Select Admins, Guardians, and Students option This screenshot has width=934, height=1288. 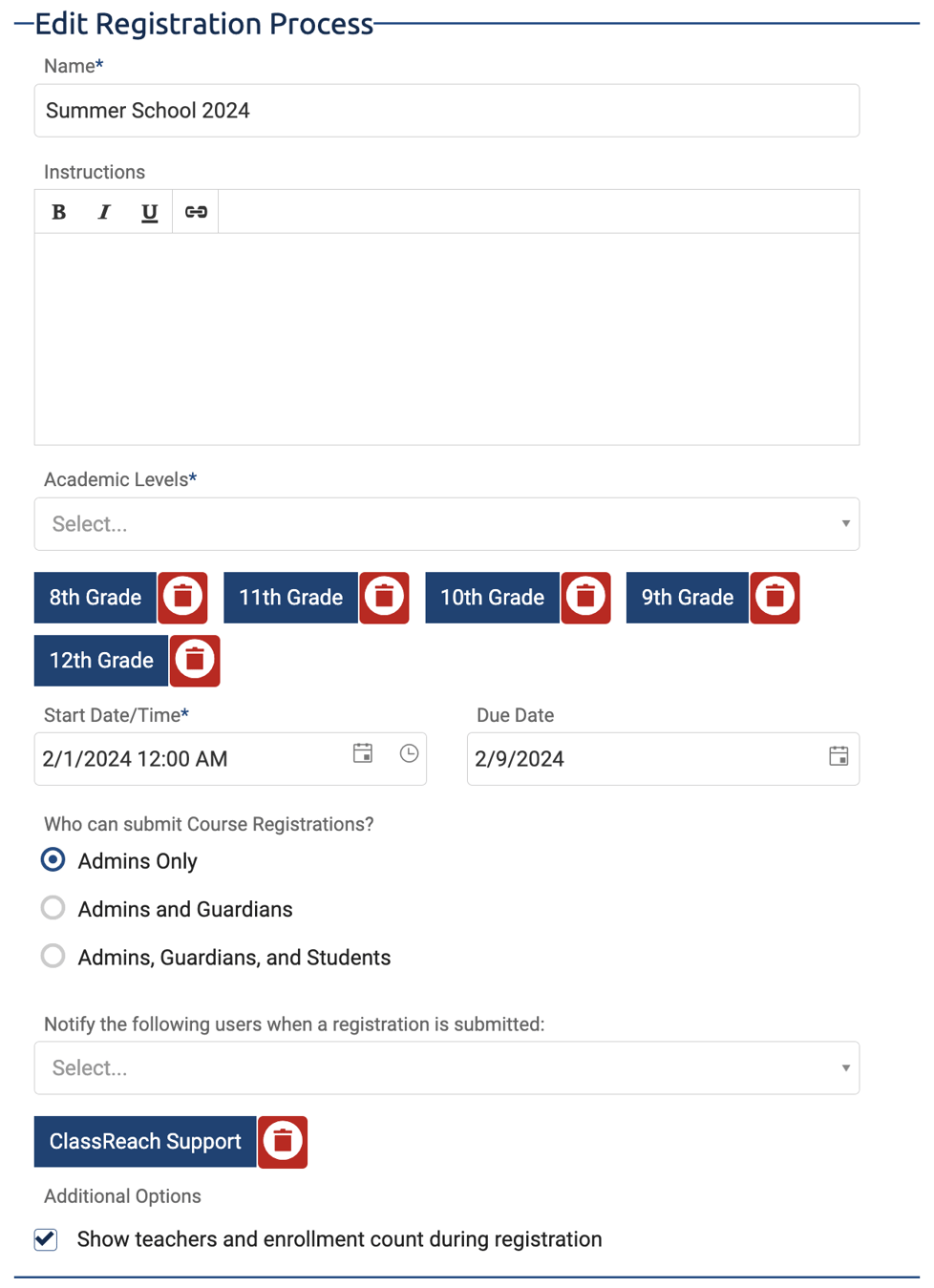(53, 957)
